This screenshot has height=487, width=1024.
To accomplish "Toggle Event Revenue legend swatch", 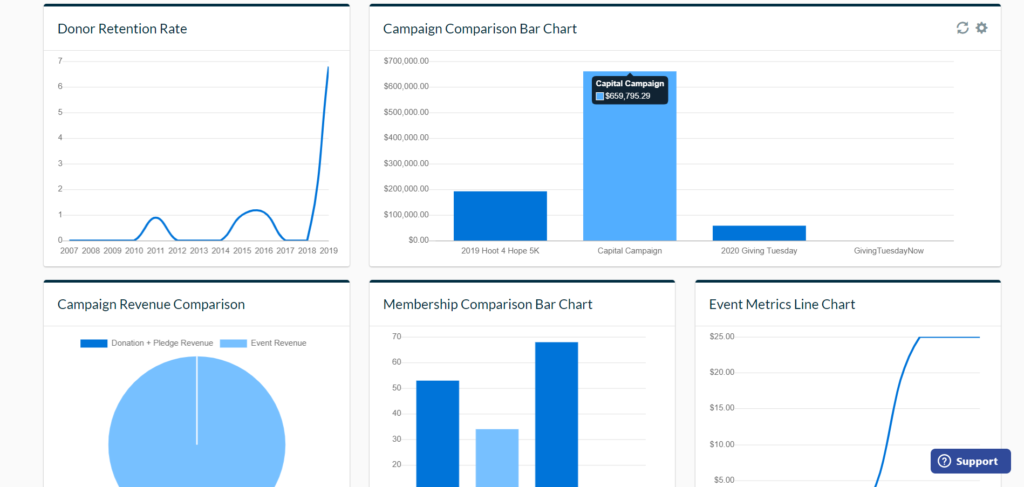I will (234, 343).
